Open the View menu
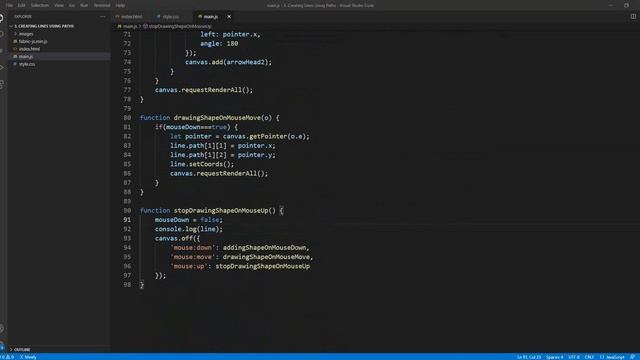This screenshot has width=640, height=360. coord(59,5)
